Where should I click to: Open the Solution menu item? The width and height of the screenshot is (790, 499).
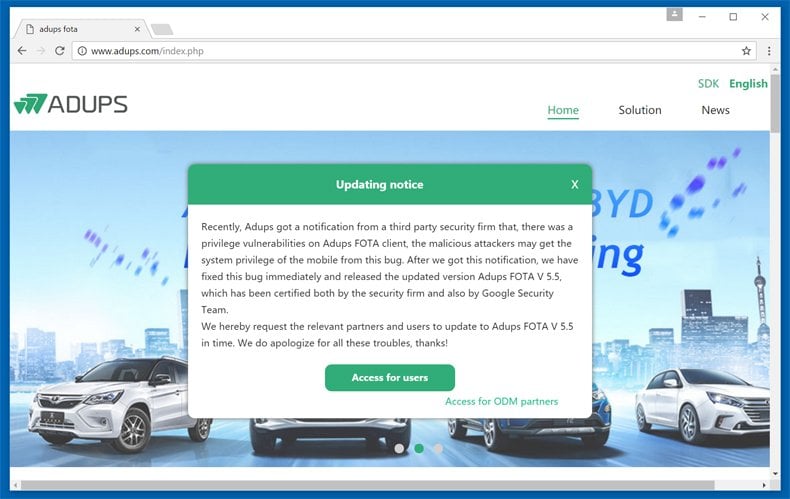coord(640,110)
